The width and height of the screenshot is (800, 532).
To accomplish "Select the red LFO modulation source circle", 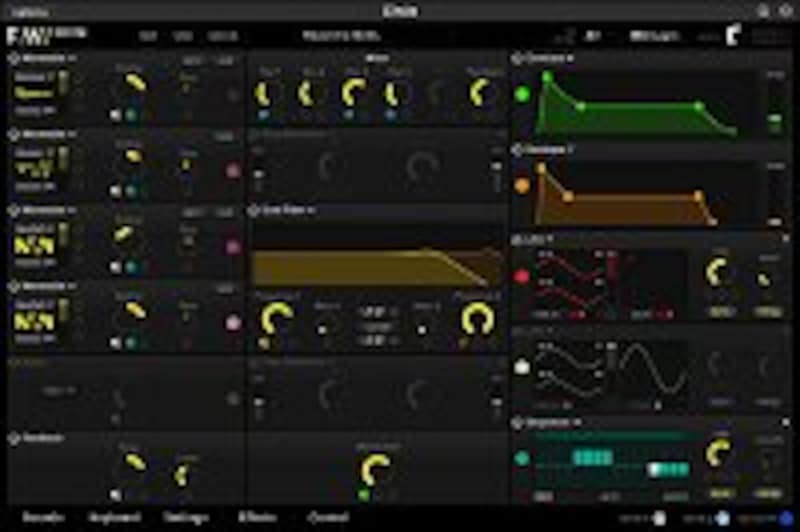I will tap(522, 277).
